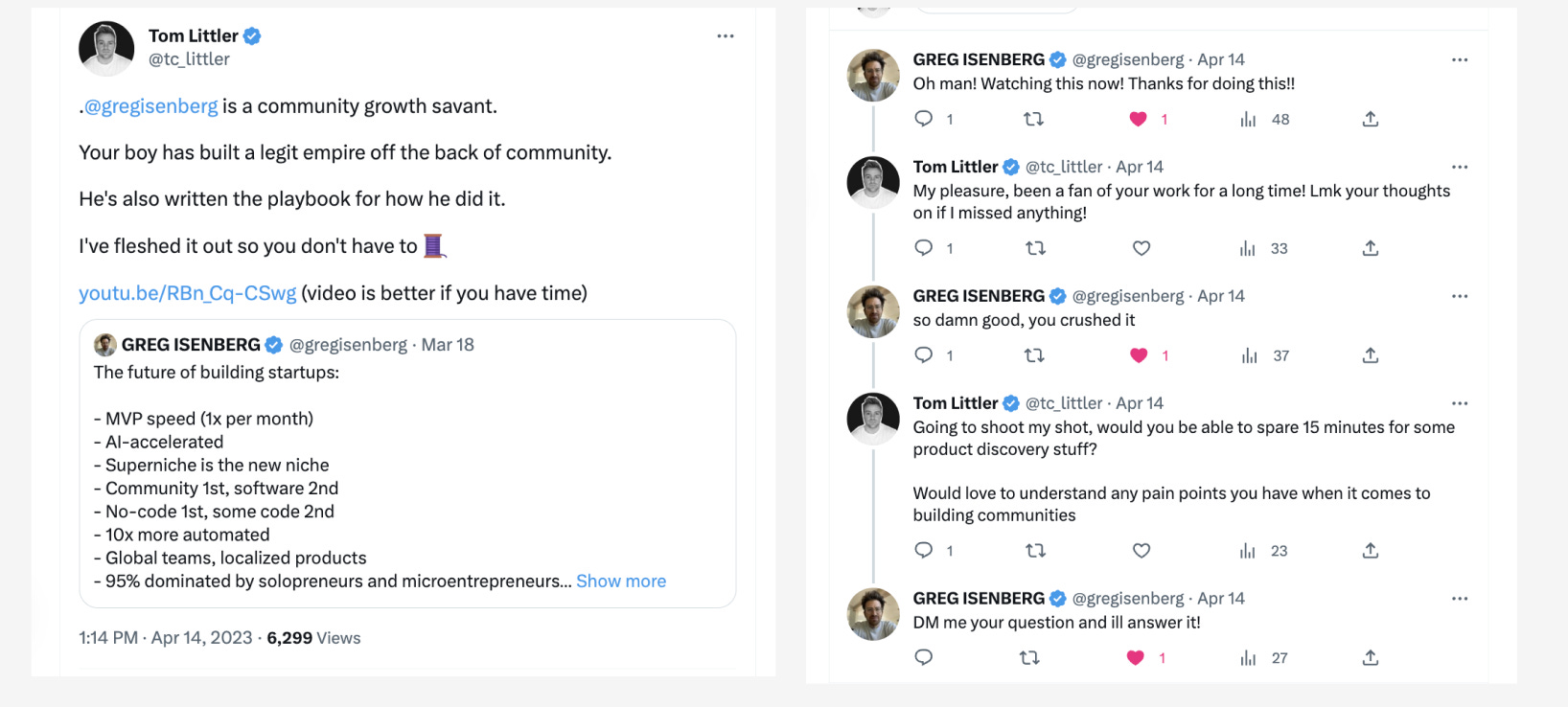View analytics for Greg's "so damn good" reply
Viewport: 1568px width, 707px height.
[1248, 355]
